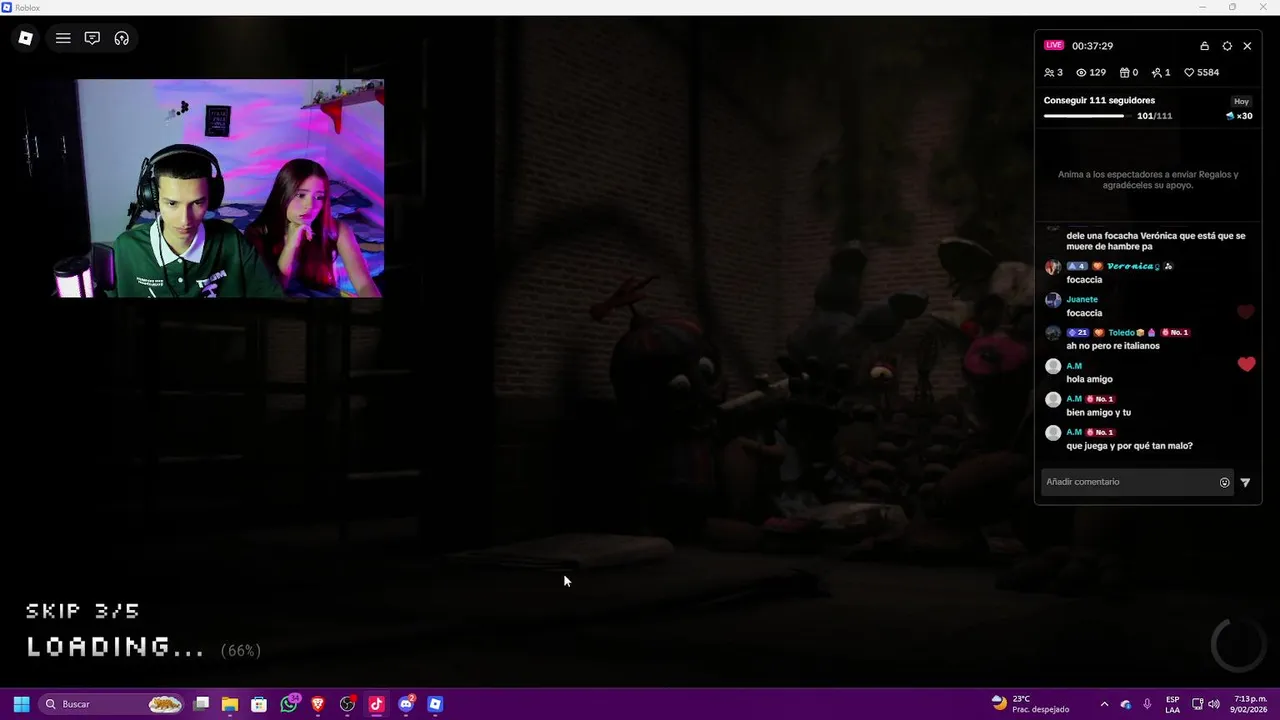Image resolution: width=1280 pixels, height=720 pixels.
Task: Open the Roblox hamburger menu
Action: (63, 38)
